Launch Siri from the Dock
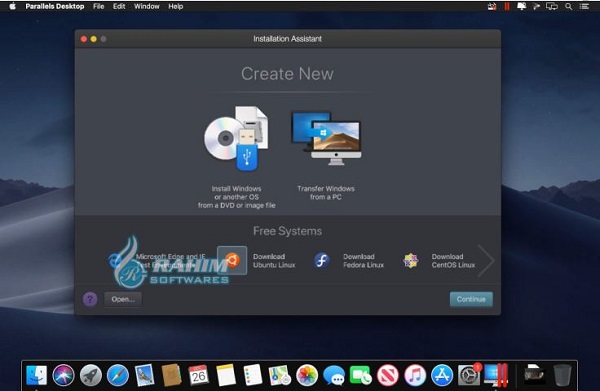The image size is (600, 391). click(64, 375)
